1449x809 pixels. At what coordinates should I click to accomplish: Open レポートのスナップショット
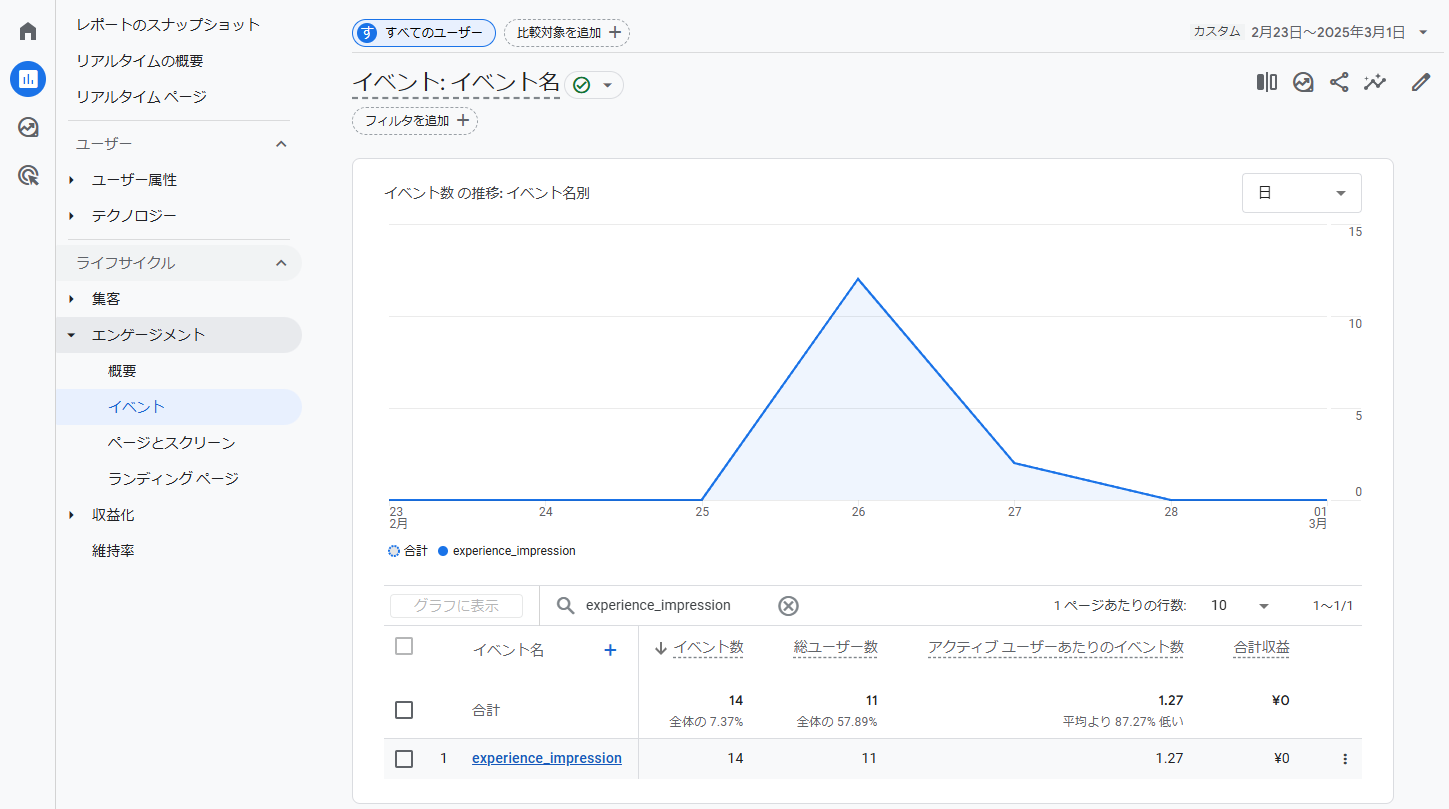coord(168,24)
